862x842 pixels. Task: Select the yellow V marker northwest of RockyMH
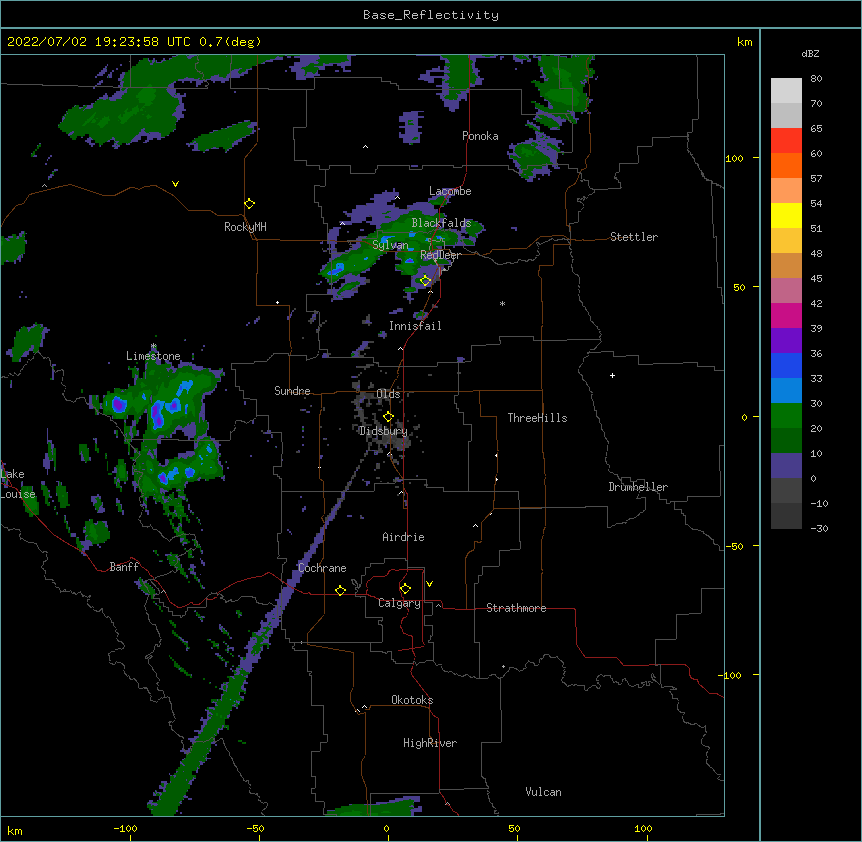click(175, 184)
